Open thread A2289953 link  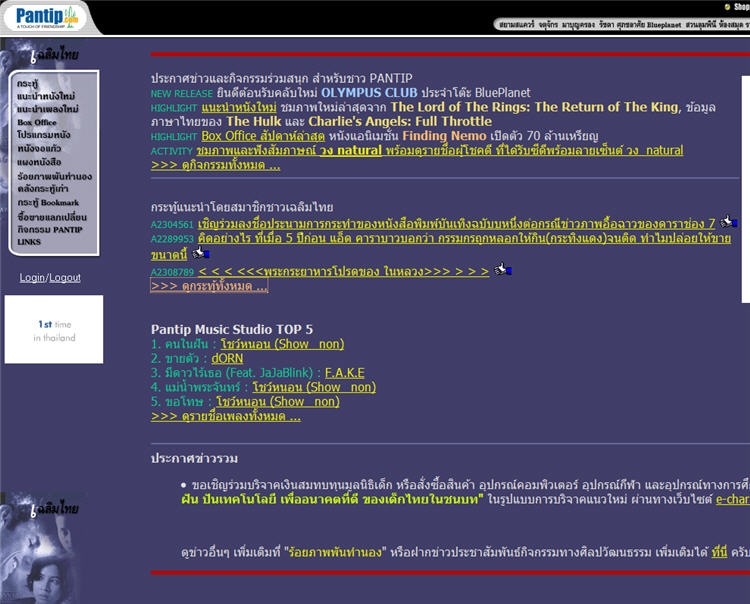(441, 246)
